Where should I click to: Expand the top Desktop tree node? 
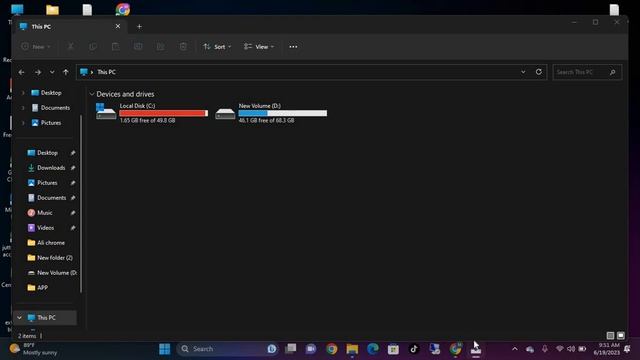(x=23, y=93)
